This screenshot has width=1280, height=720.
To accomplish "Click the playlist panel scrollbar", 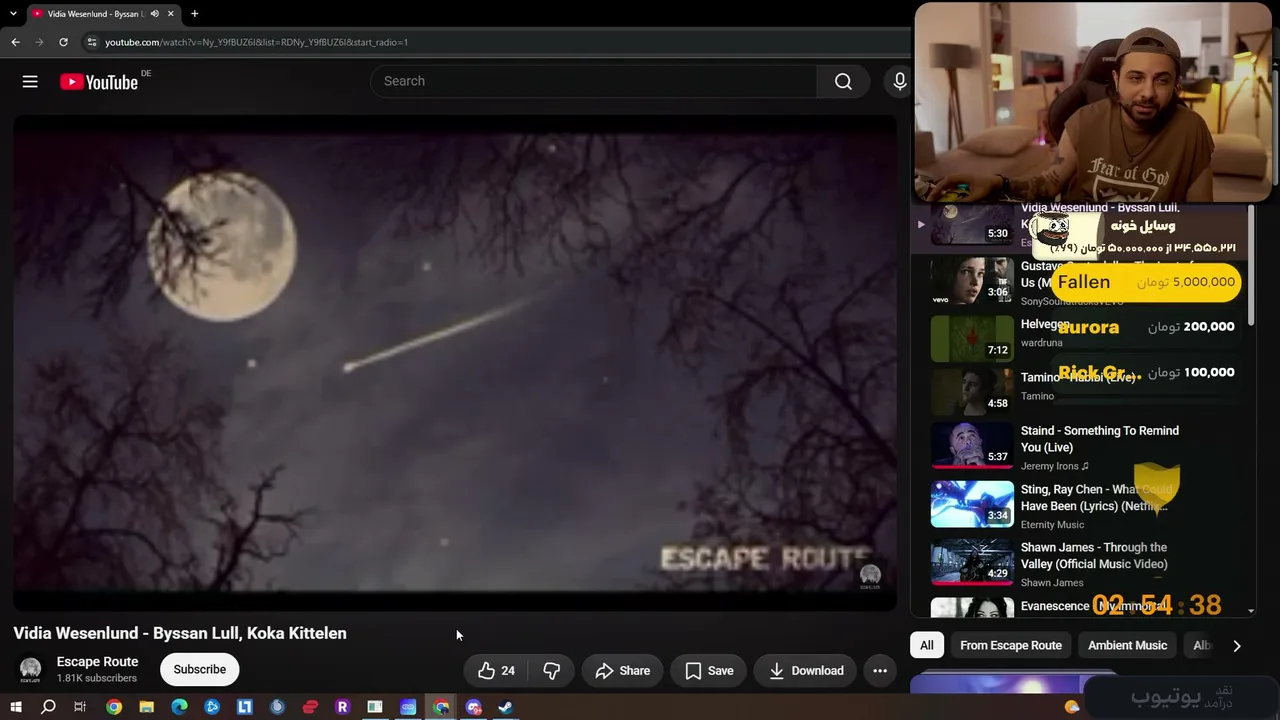I will pos(1251,265).
